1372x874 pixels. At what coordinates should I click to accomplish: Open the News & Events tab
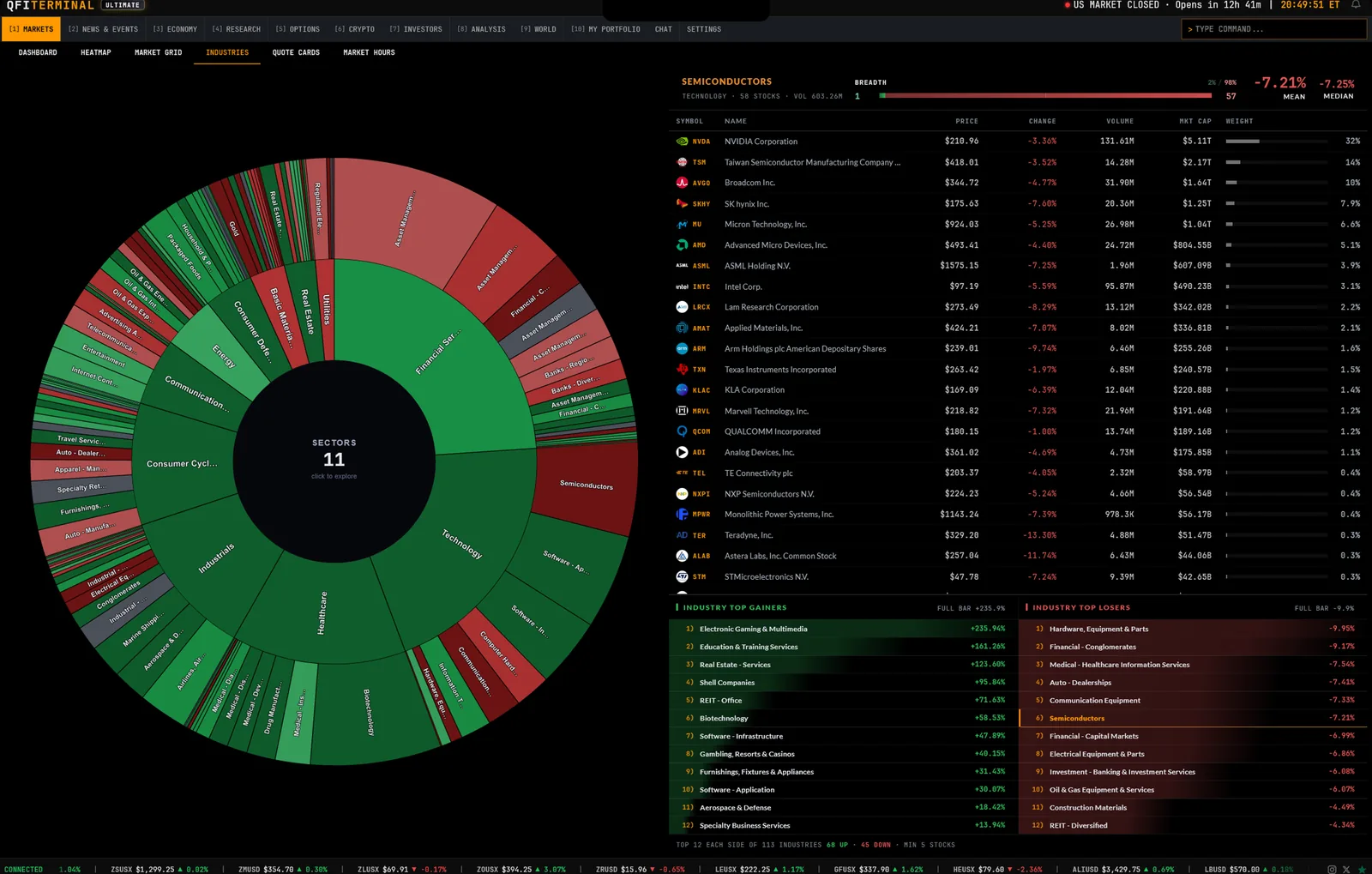tap(103, 29)
